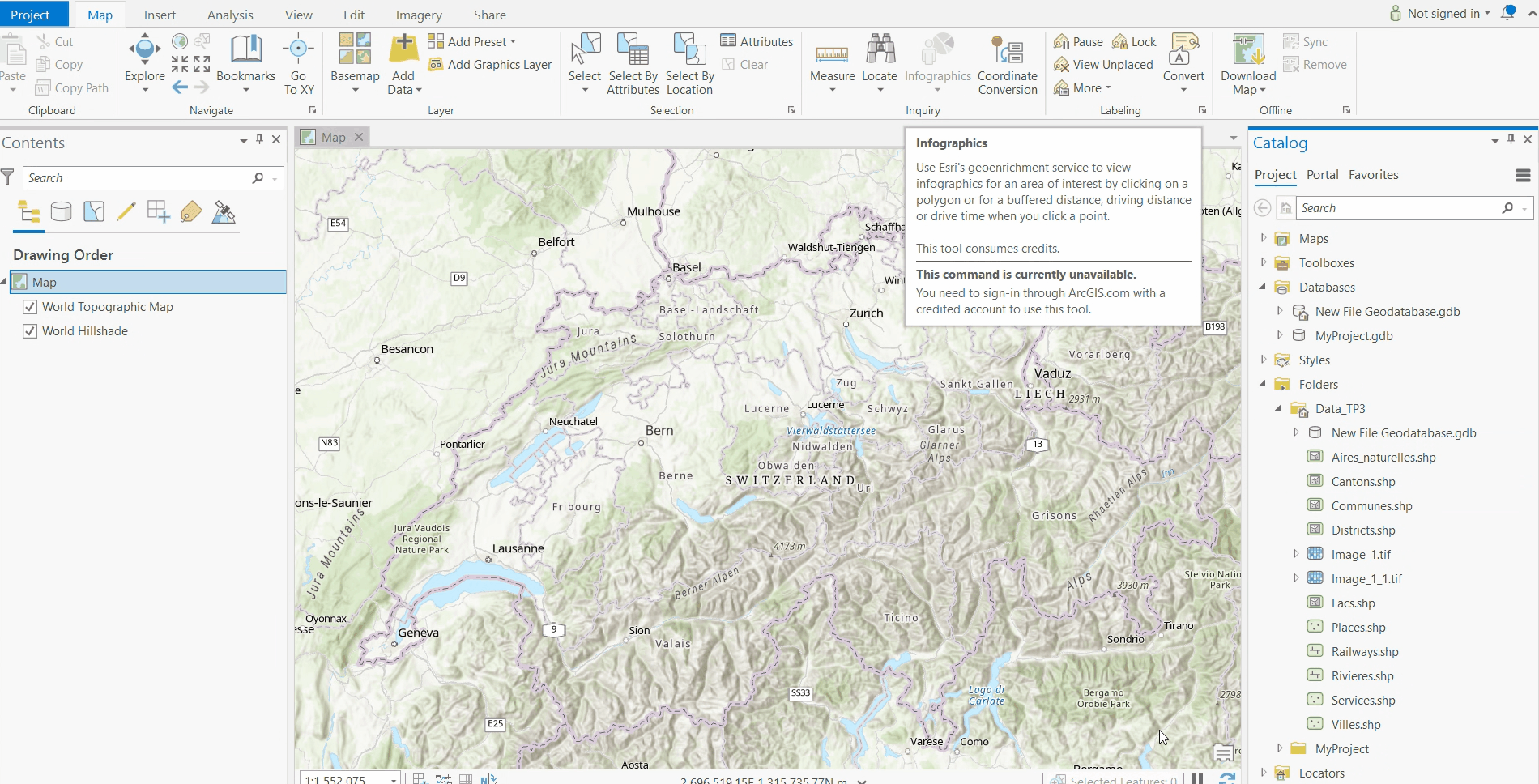Collapse the Data_TP3 folder

1279,408
